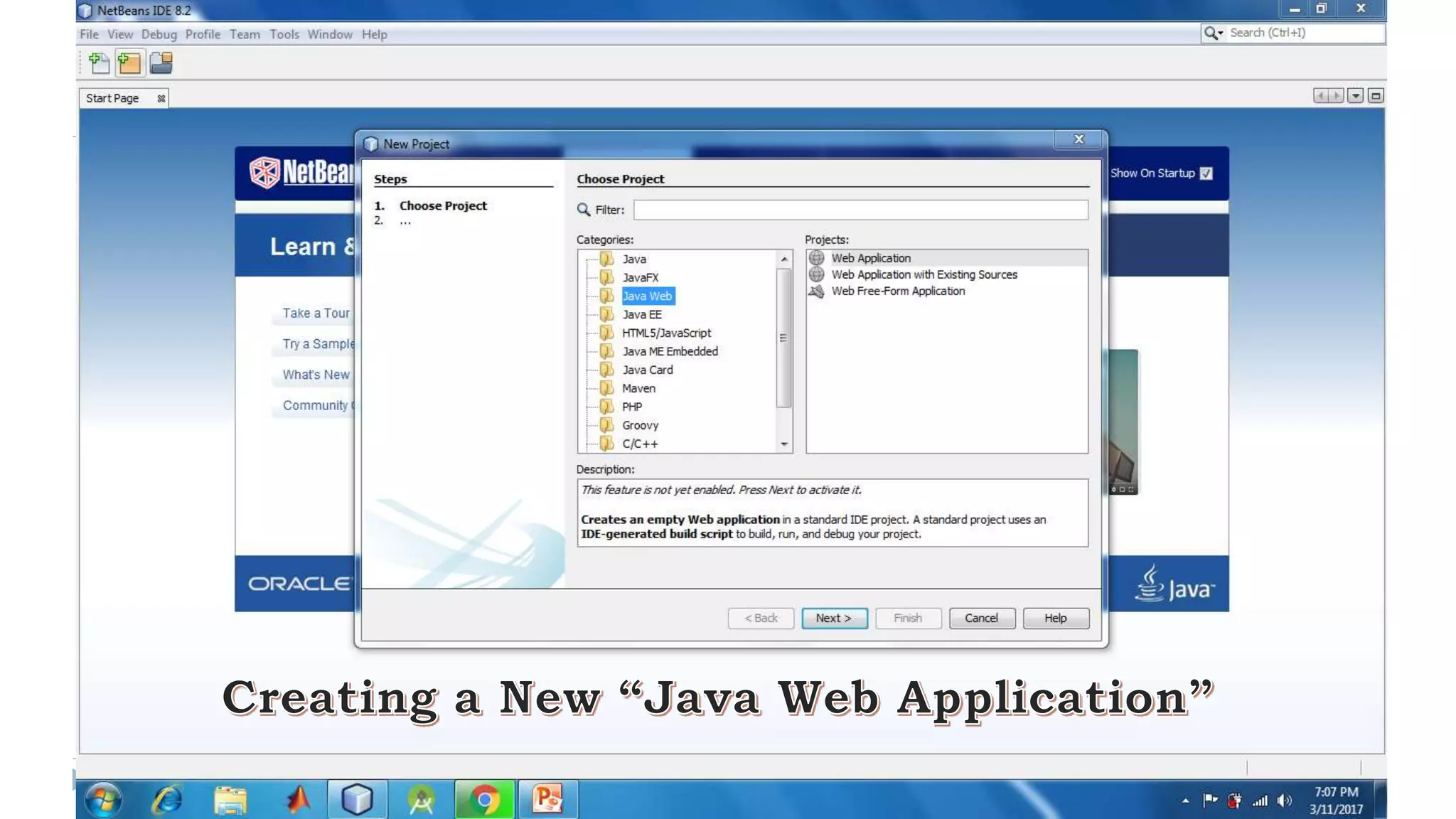This screenshot has height=819, width=1456.
Task: Select the HTML5/JavaScript category
Action: 665,333
